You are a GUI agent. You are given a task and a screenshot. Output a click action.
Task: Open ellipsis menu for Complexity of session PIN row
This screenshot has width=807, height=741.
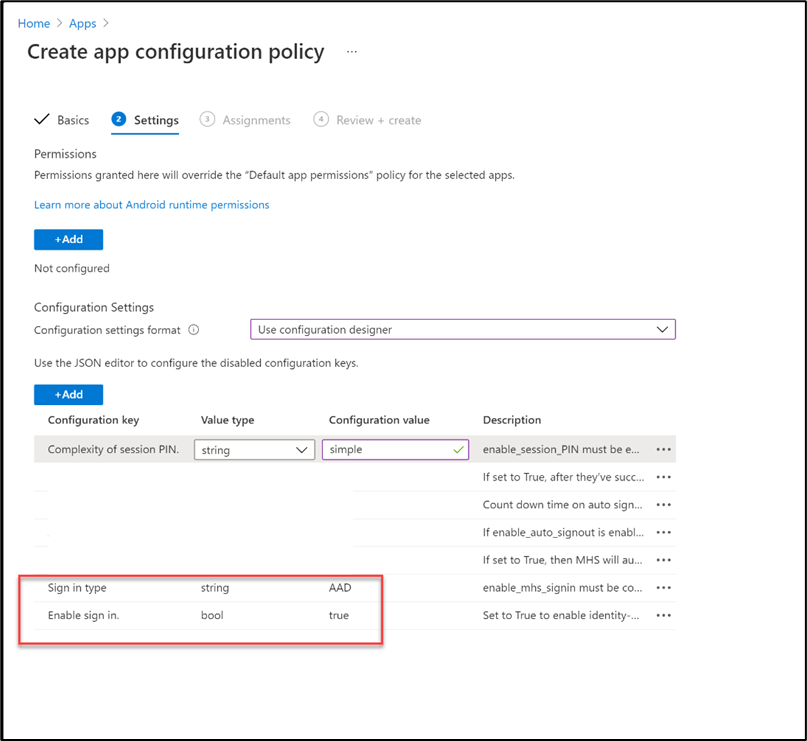pos(663,450)
